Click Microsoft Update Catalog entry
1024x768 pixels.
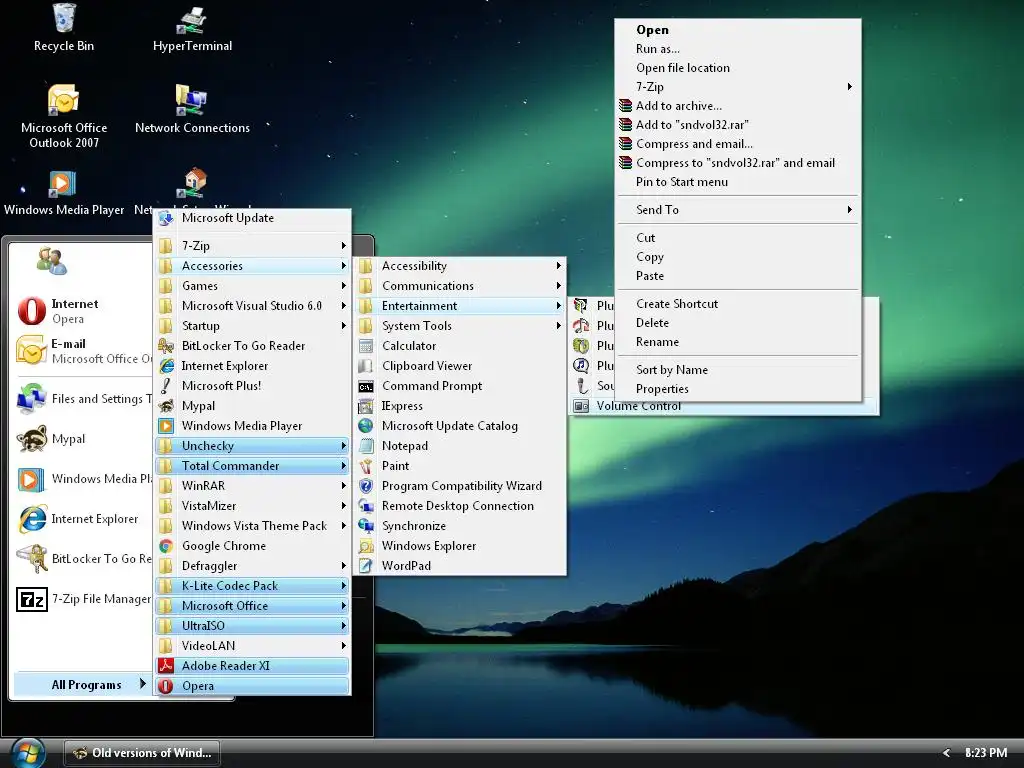click(x=460, y=426)
